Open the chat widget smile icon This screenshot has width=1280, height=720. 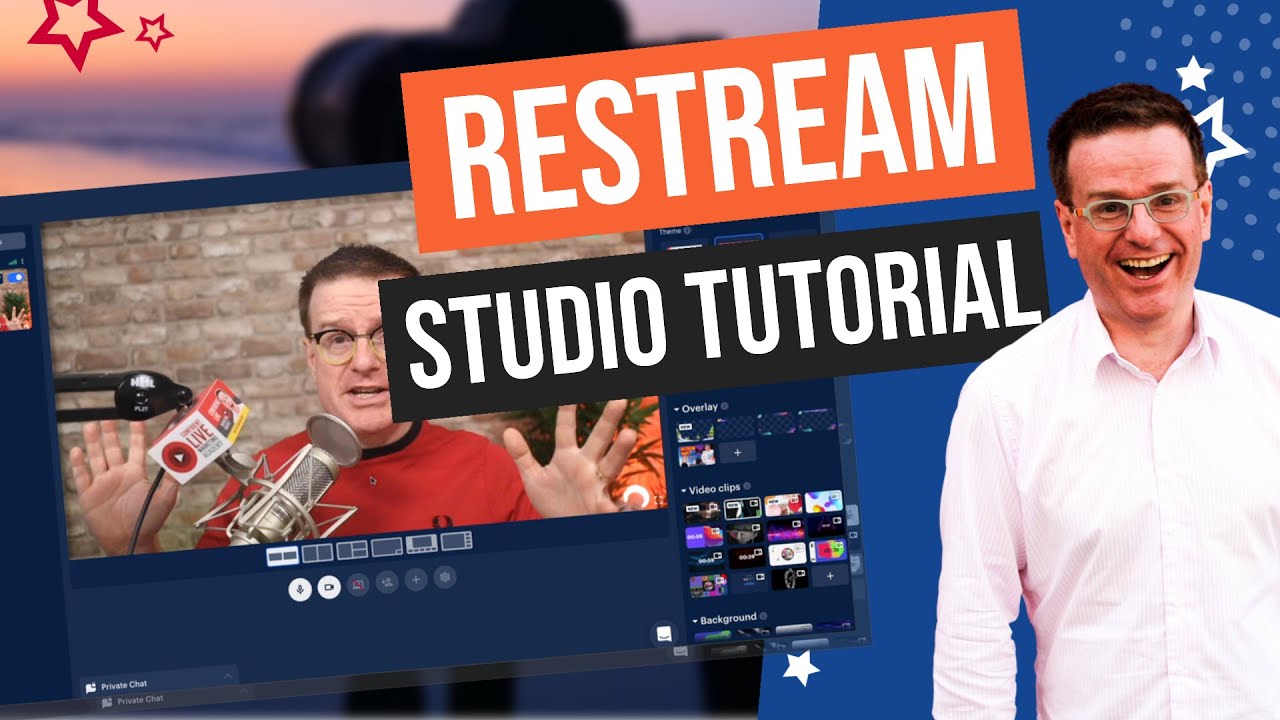point(662,633)
